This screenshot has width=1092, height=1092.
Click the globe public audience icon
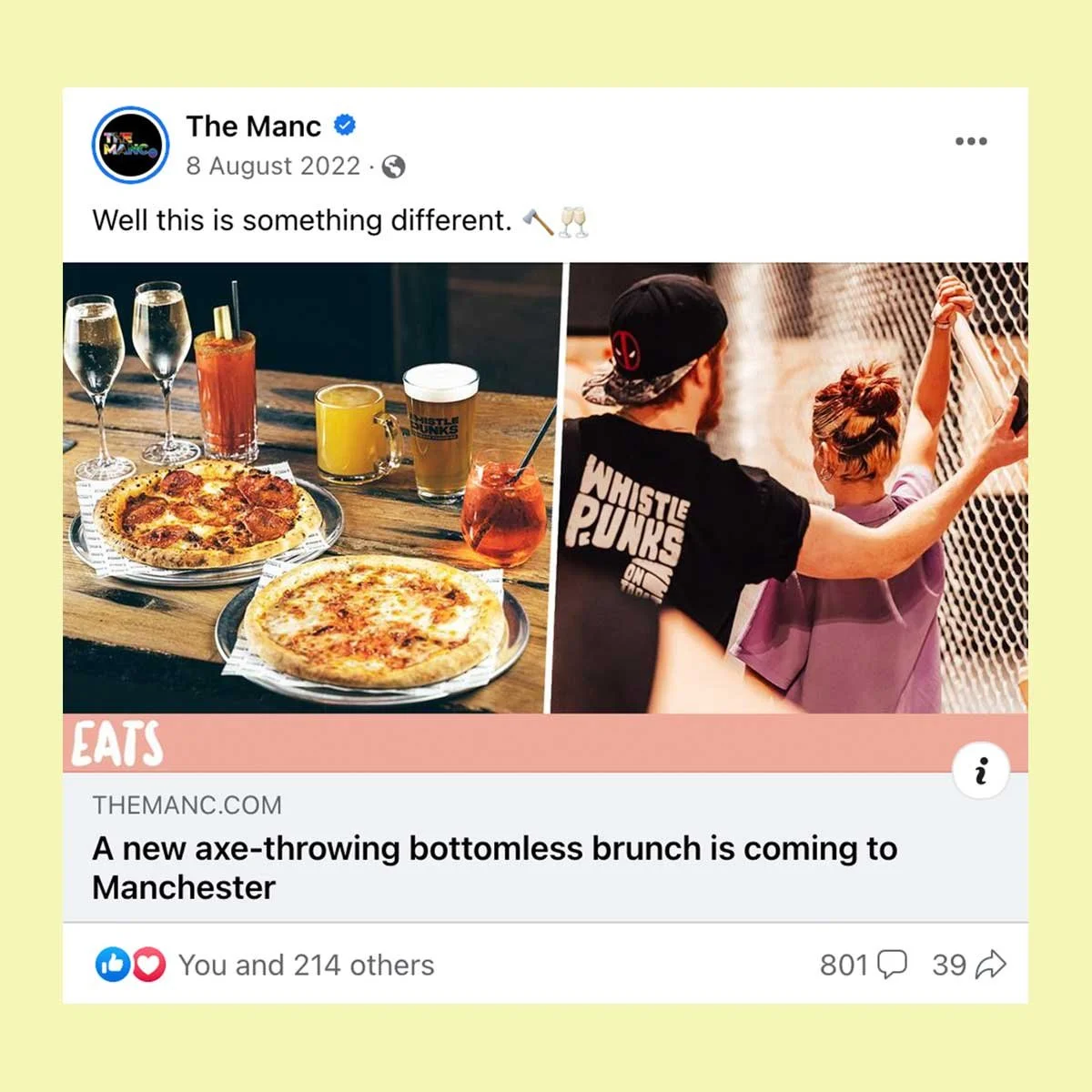(394, 167)
